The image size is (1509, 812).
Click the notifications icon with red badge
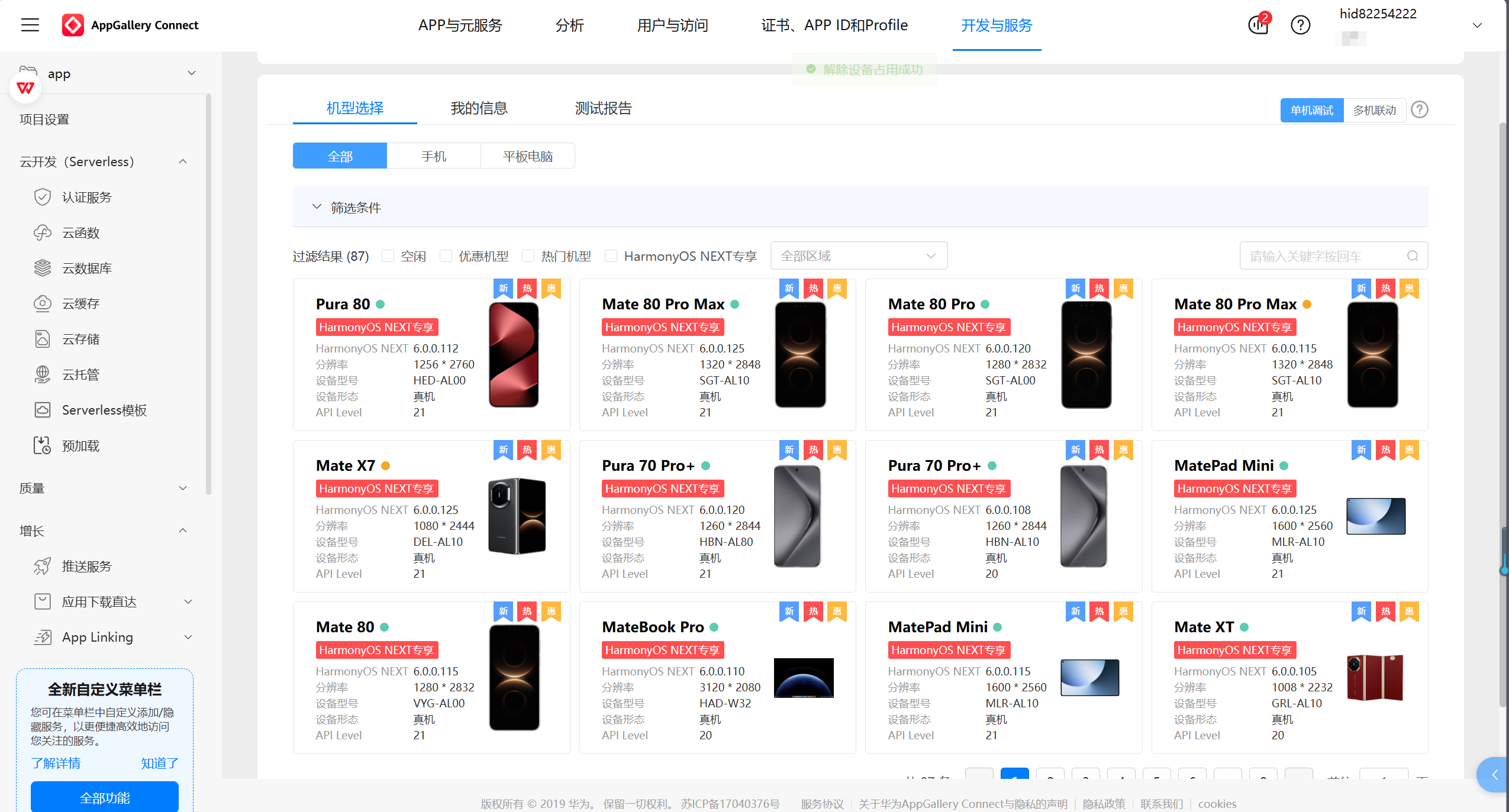click(1259, 25)
